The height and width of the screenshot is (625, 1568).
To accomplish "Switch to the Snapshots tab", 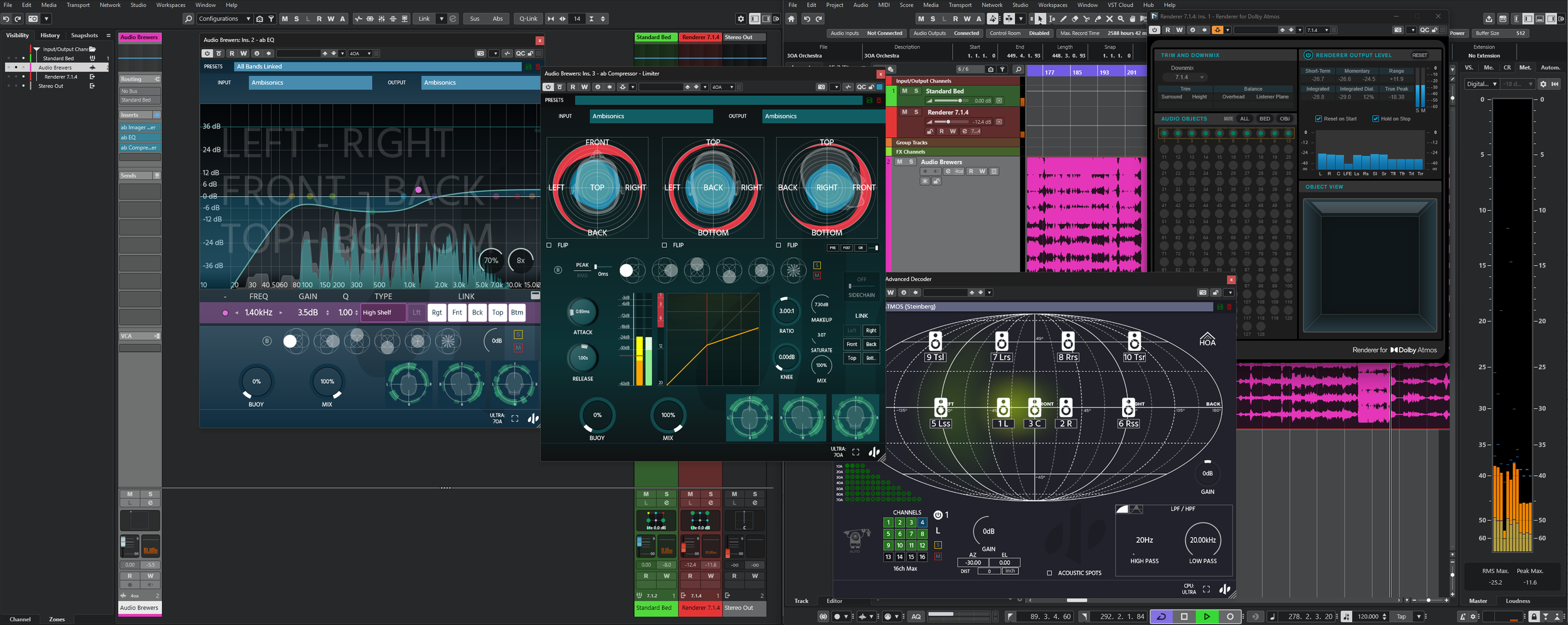I will (x=84, y=36).
